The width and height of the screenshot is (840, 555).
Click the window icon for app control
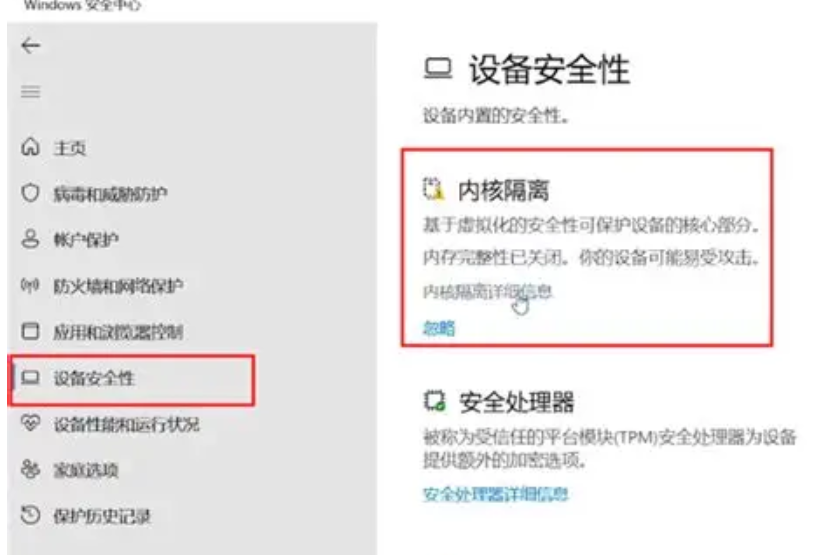(x=31, y=331)
